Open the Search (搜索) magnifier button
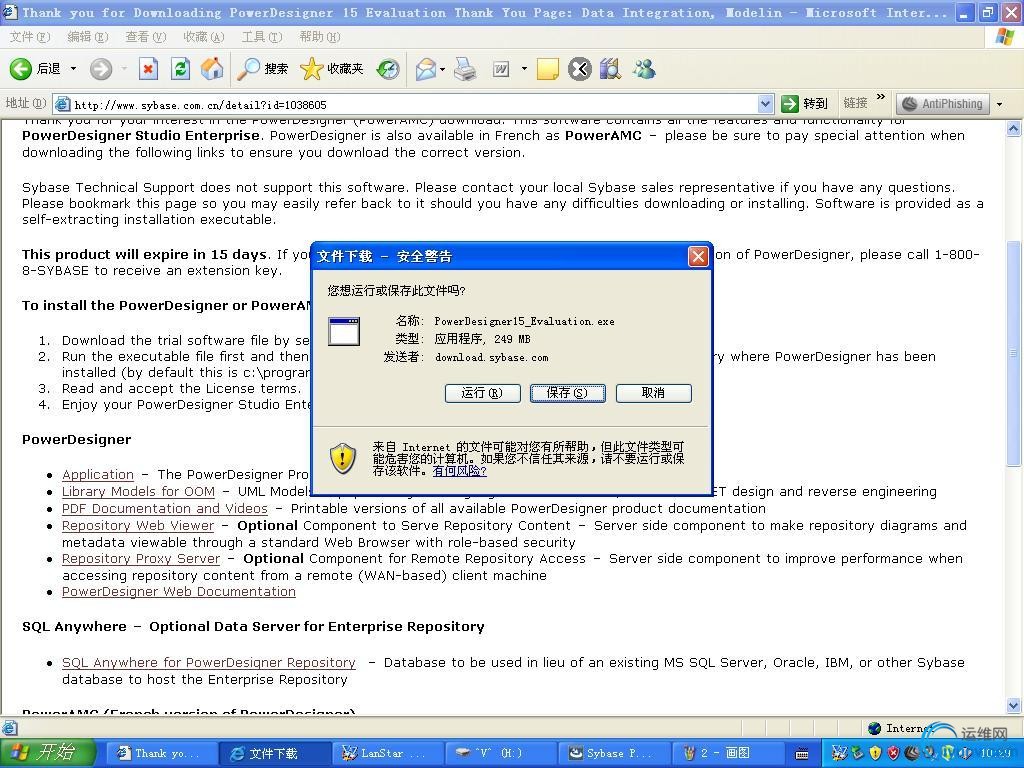The width and height of the screenshot is (1024, 768). tap(263, 69)
